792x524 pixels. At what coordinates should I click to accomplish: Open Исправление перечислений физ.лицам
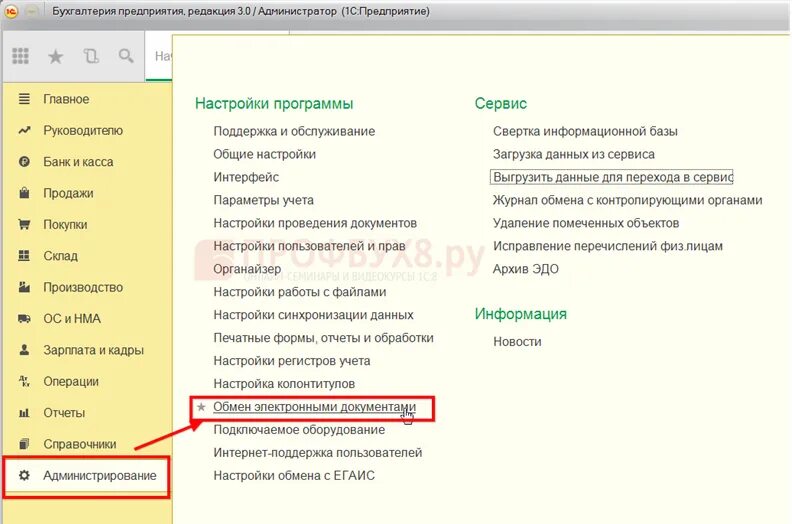(608, 246)
